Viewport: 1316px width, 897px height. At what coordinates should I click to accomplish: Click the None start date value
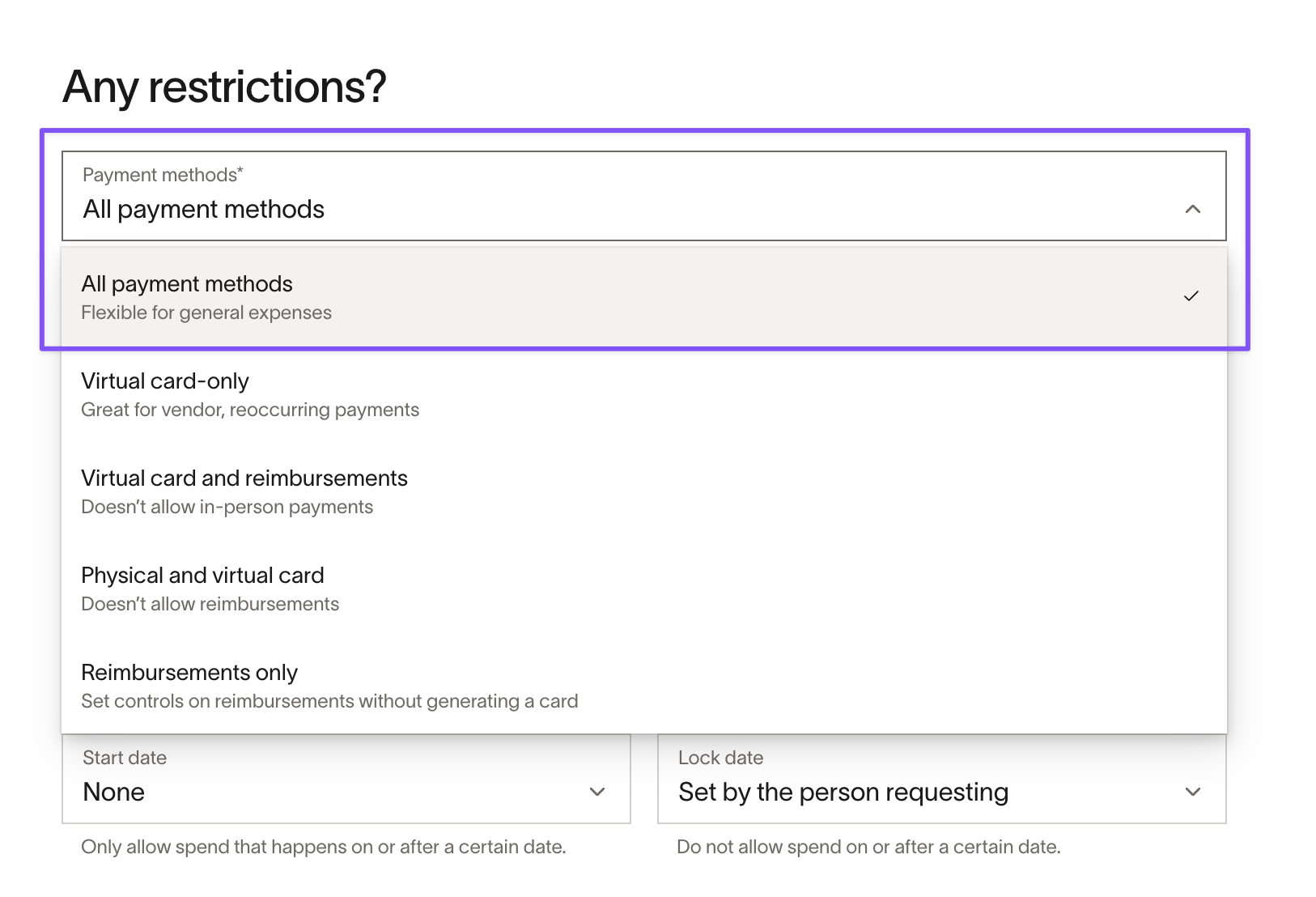114,792
